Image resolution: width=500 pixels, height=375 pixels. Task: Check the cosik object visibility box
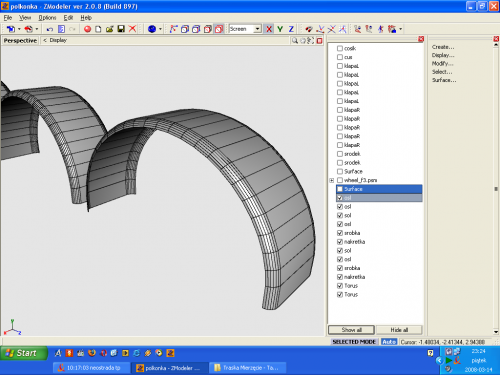click(x=340, y=48)
